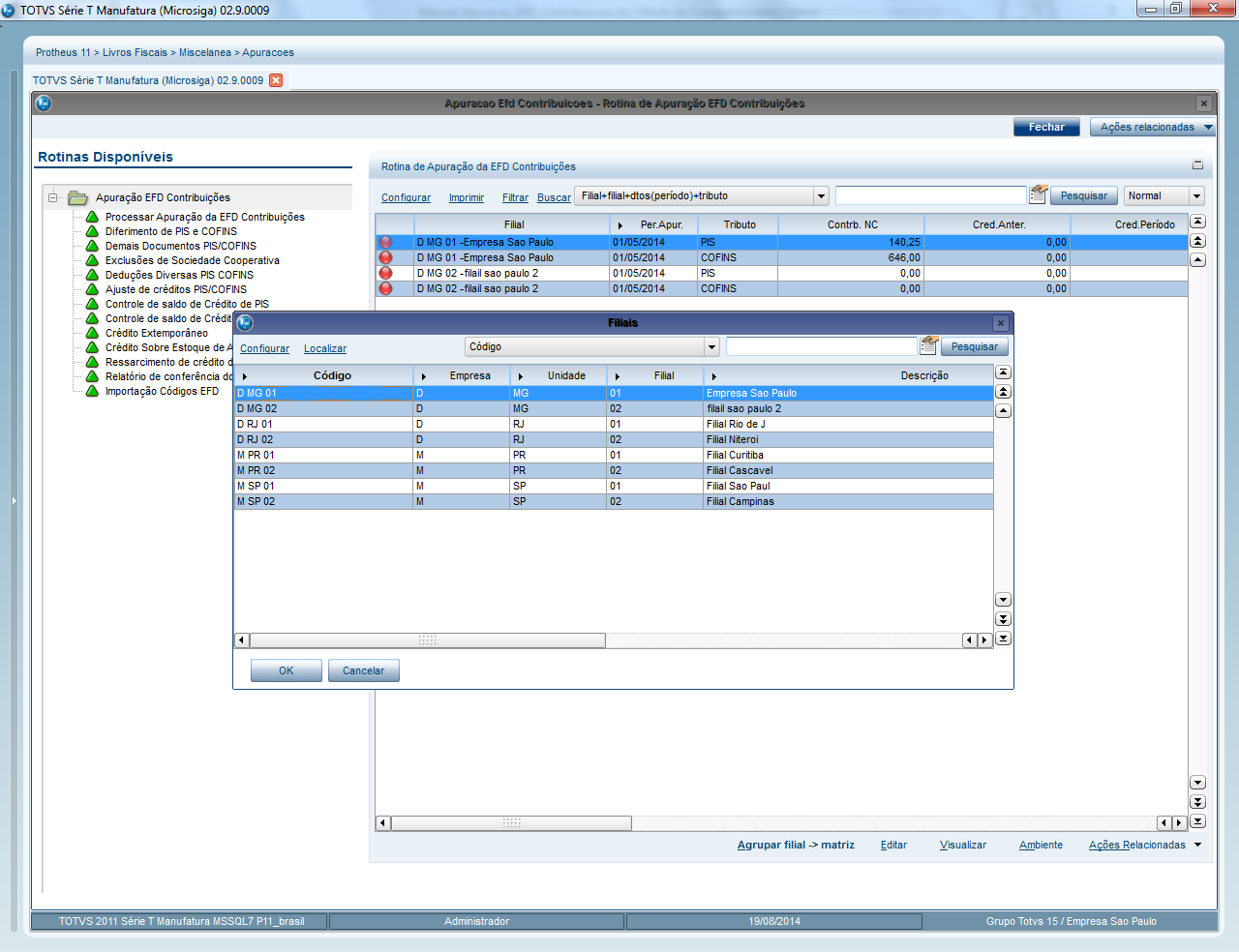The height and width of the screenshot is (952, 1239).
Task: Select the M SP 01 Filial Sao Paul row
Action: pos(614,486)
